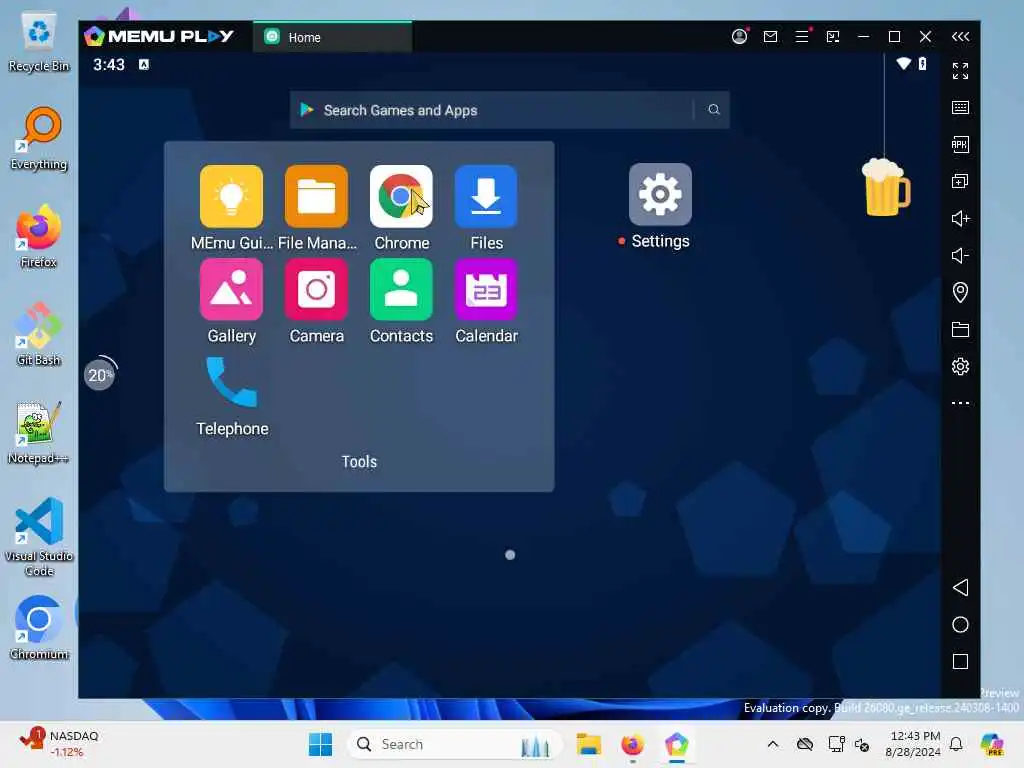The width and height of the screenshot is (1024, 768).
Task: Select the Everything desktop shortcut
Action: tap(39, 139)
